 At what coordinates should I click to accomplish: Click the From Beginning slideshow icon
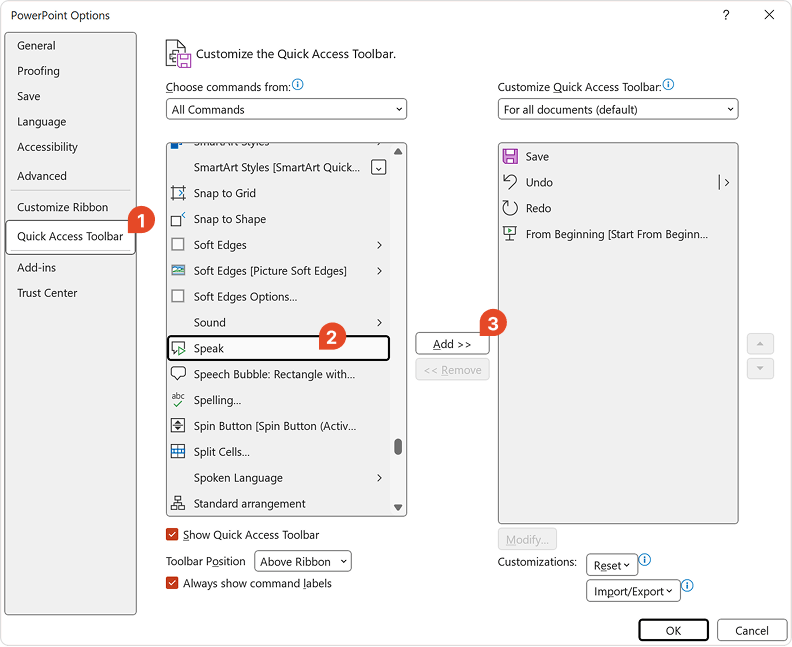click(x=510, y=233)
